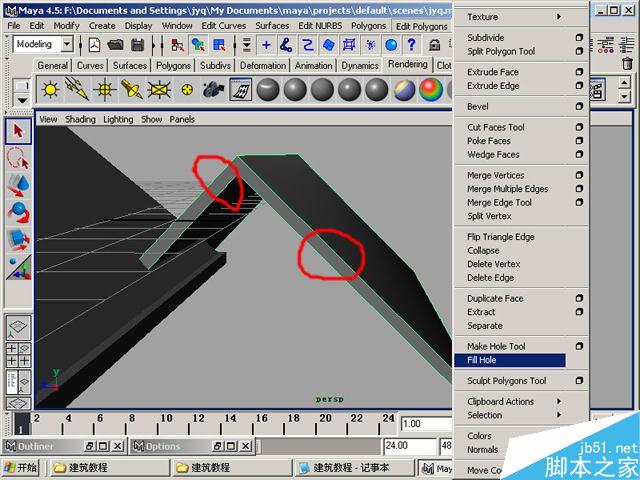Open option box for Sculpt Polygons Tool
640x480 pixels.
(x=579, y=380)
